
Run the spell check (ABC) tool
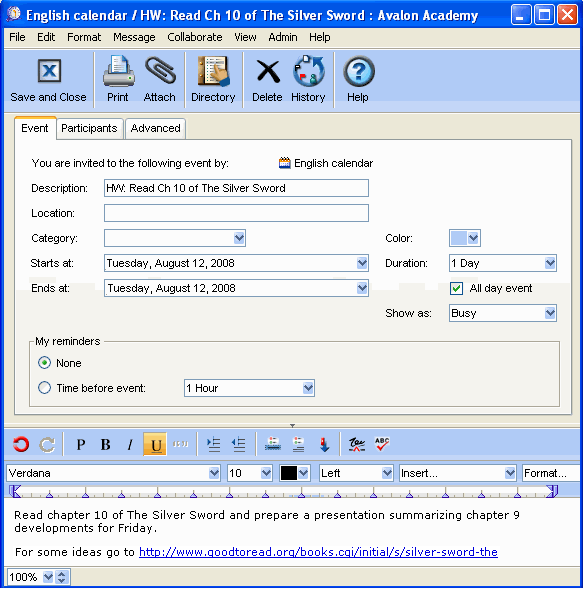[x=382, y=444]
